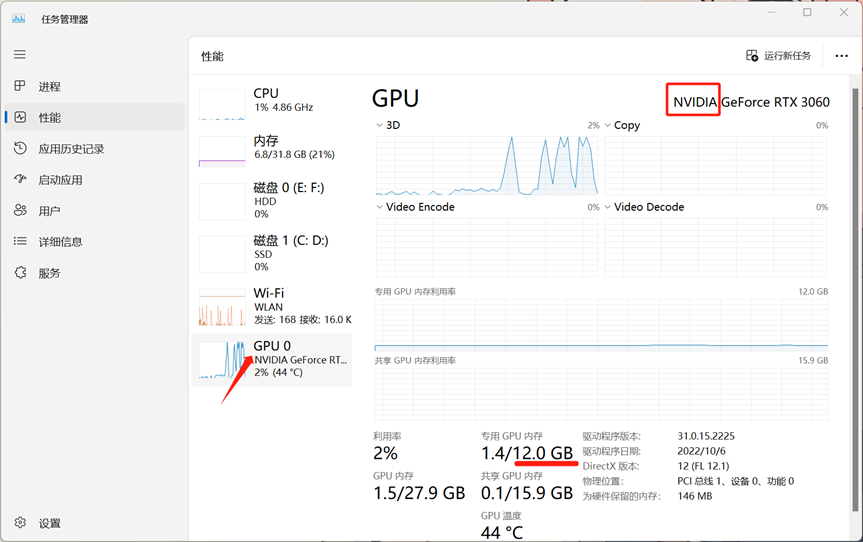Open the 用户 tab

(95, 211)
